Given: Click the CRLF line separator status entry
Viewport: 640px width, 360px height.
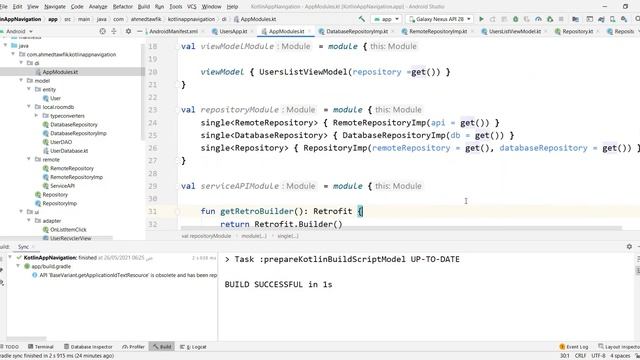Looking at the screenshot, I should (x=580, y=356).
